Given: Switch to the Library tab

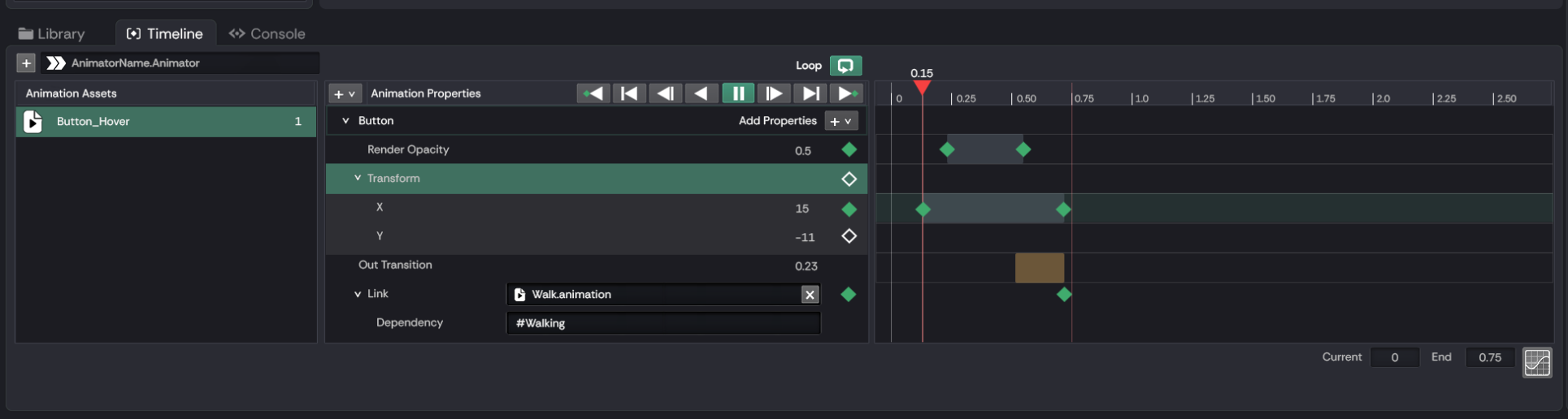Looking at the screenshot, I should click(52, 33).
